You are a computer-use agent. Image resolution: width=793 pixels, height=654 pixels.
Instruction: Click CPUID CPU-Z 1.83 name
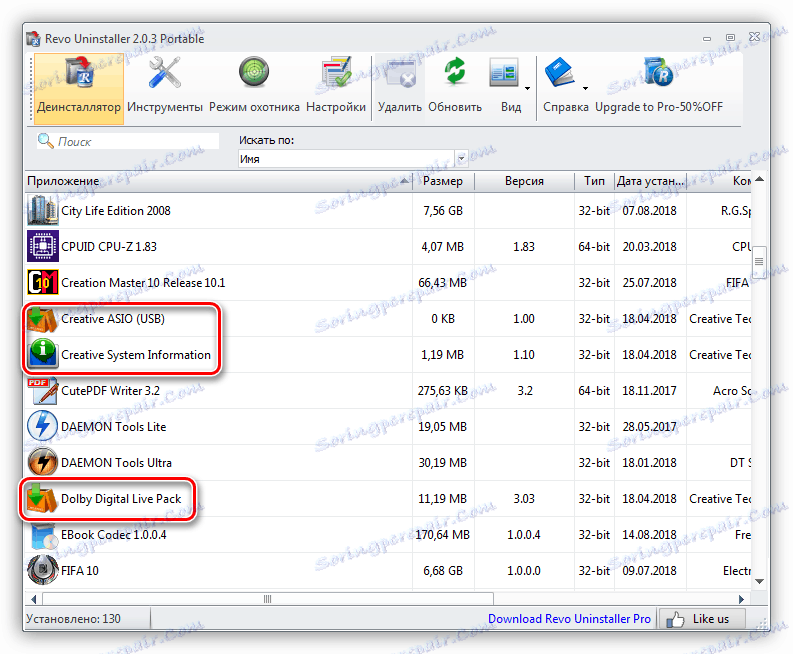(x=109, y=247)
